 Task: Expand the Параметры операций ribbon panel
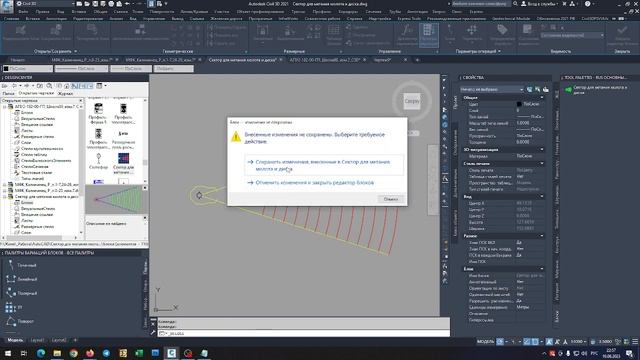click(x=478, y=51)
